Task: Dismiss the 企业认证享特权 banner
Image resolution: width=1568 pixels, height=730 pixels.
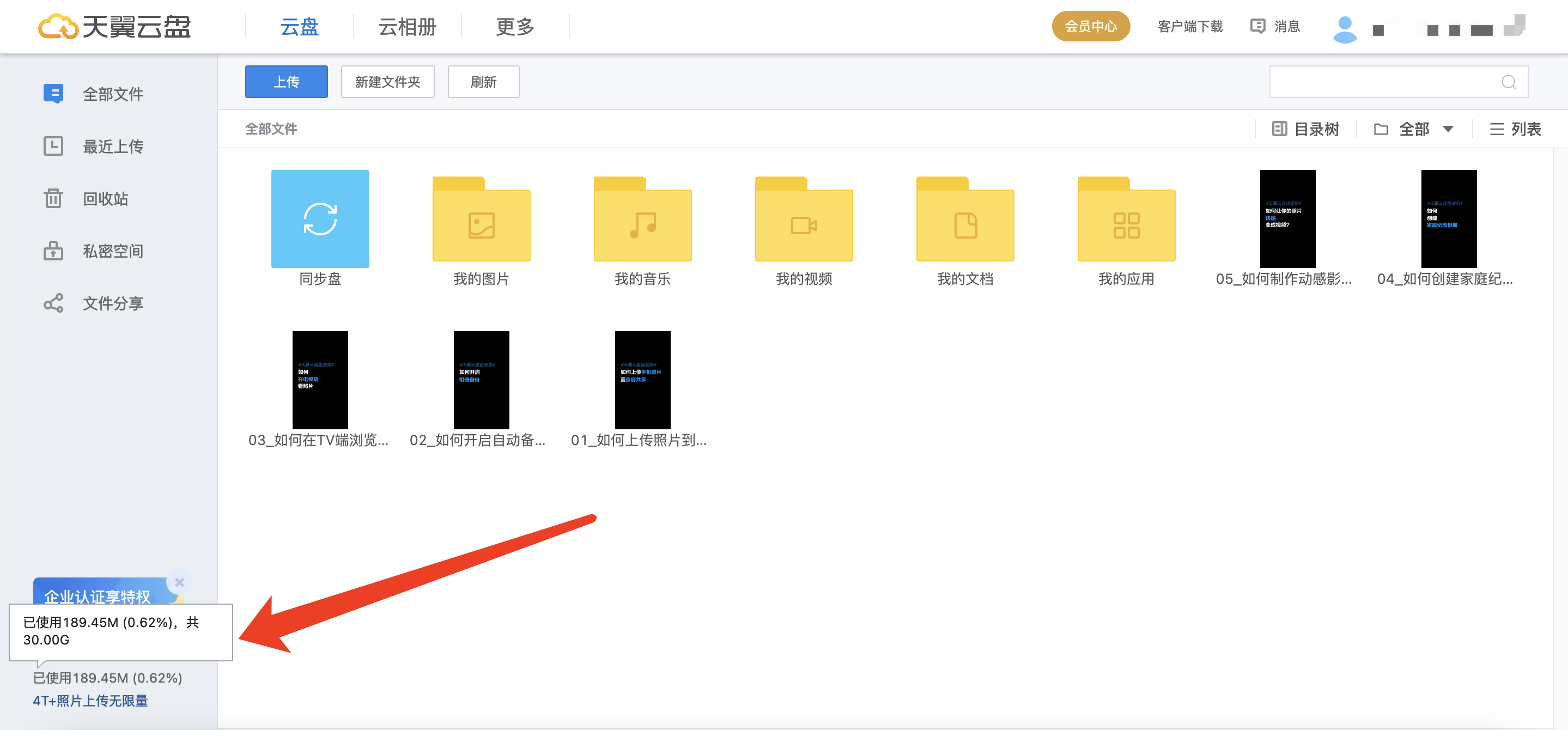Action: click(x=180, y=582)
